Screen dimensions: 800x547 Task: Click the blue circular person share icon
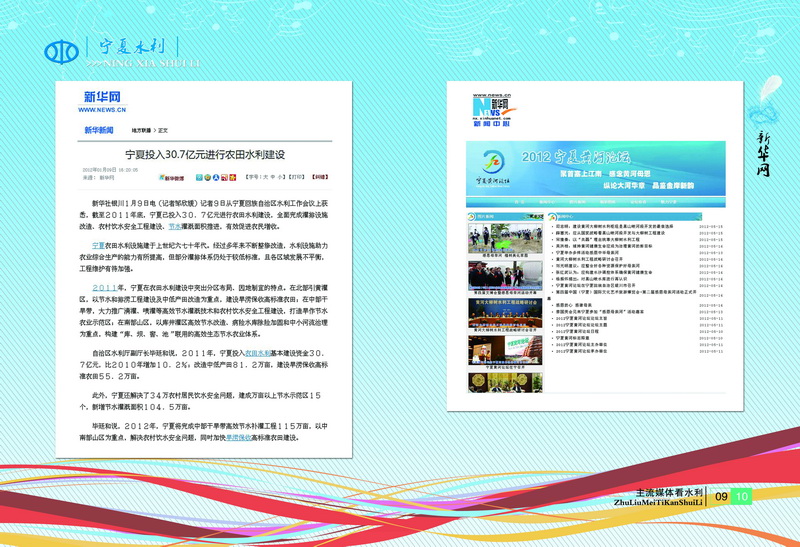[x=216, y=178]
